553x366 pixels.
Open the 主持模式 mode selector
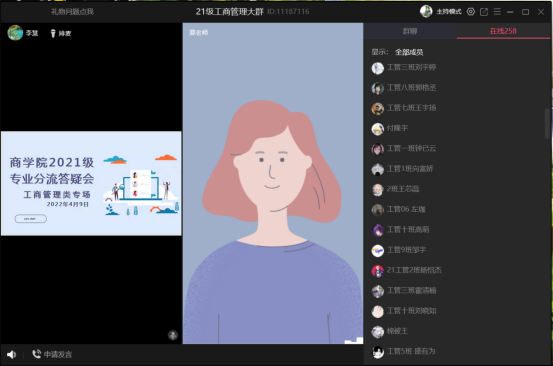(x=449, y=12)
